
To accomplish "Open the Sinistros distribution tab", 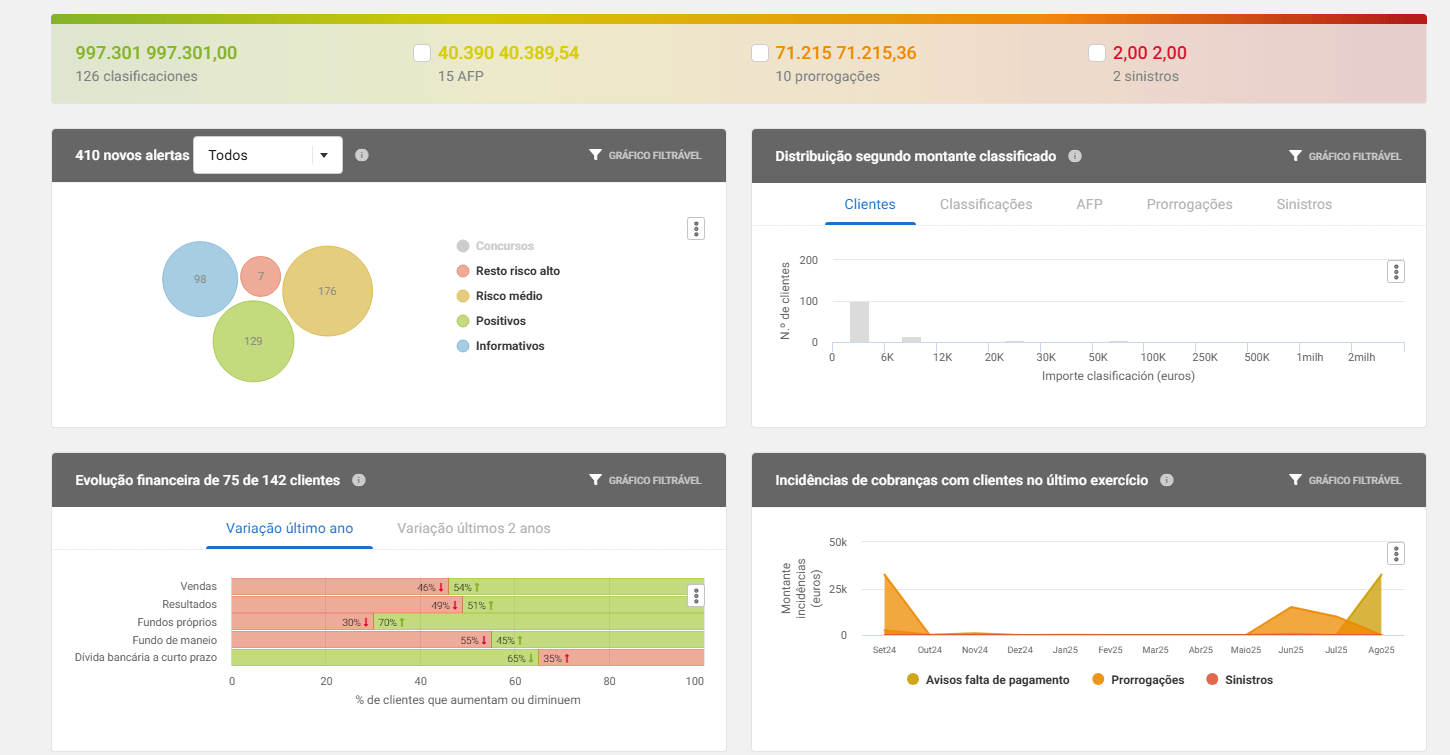I will click(1304, 204).
